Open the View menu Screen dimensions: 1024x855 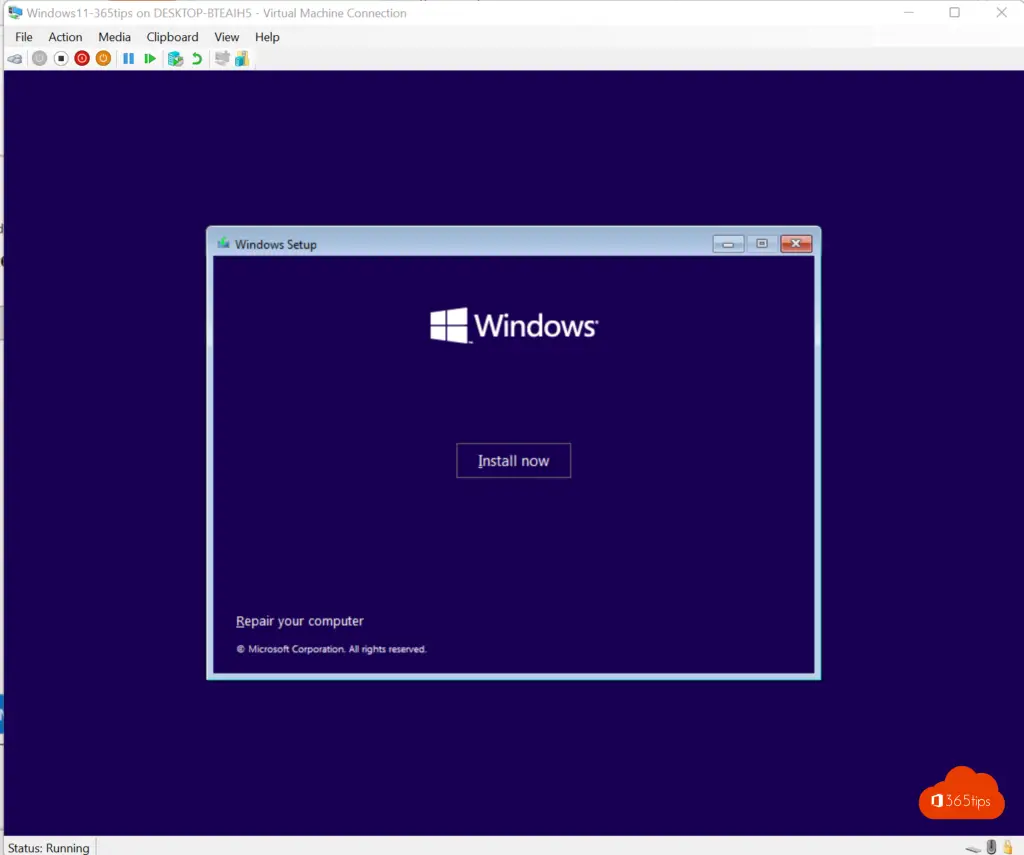click(x=227, y=37)
